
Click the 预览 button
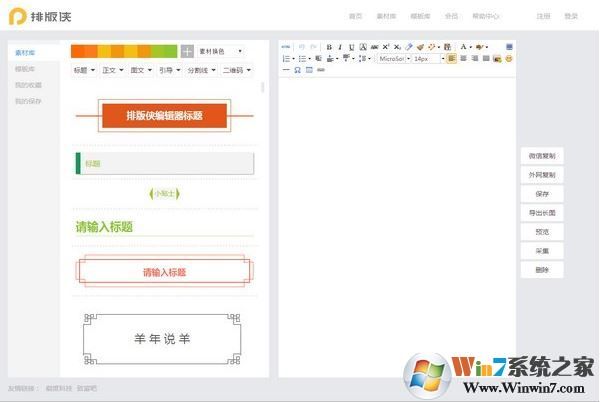[x=542, y=232]
